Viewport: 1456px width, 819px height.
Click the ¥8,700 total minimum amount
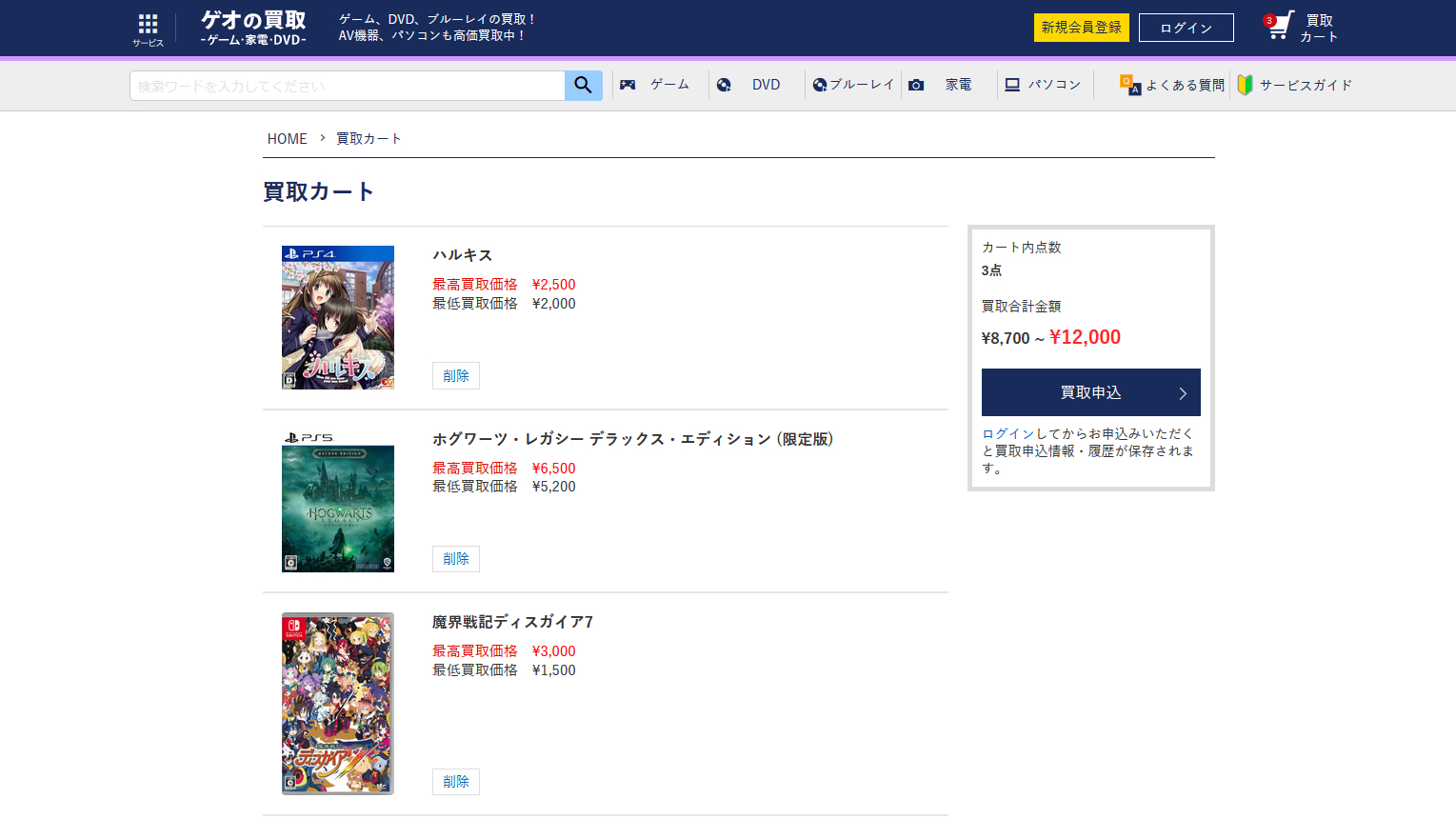click(x=1006, y=338)
